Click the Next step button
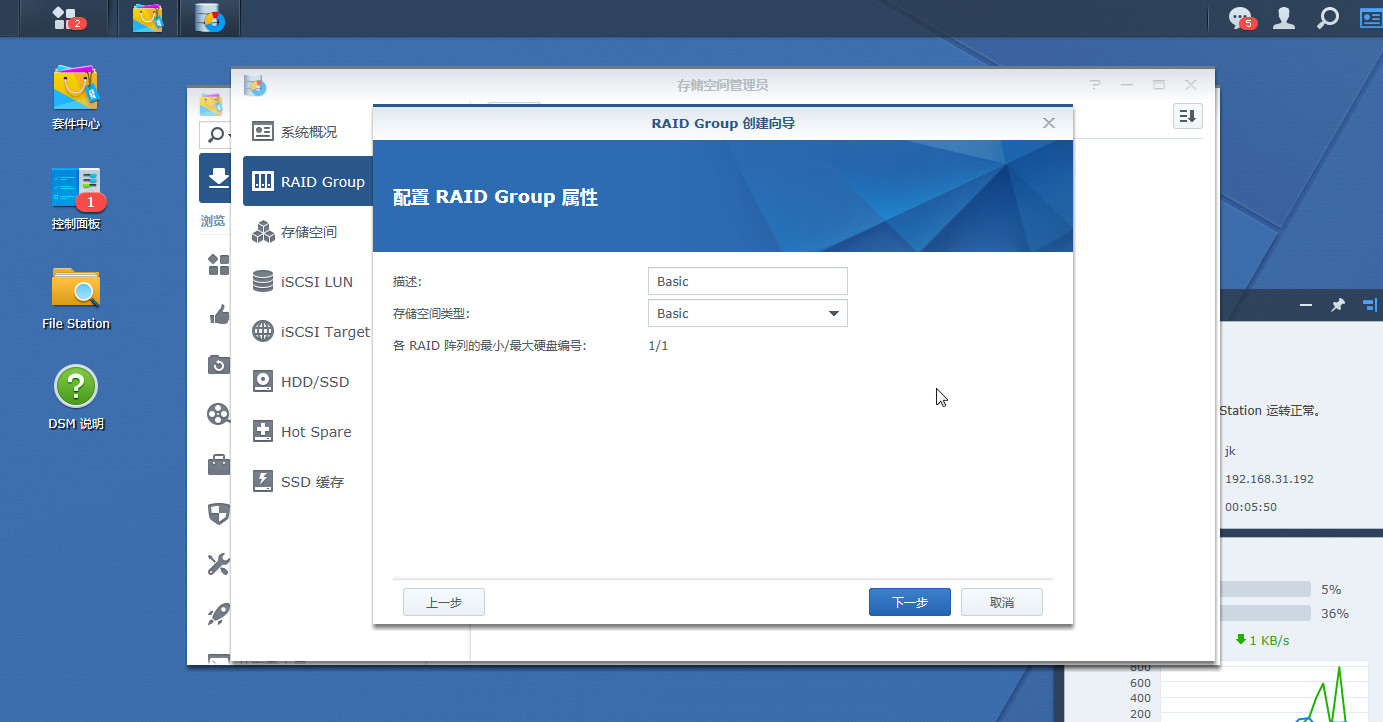The height and width of the screenshot is (722, 1383). click(909, 602)
